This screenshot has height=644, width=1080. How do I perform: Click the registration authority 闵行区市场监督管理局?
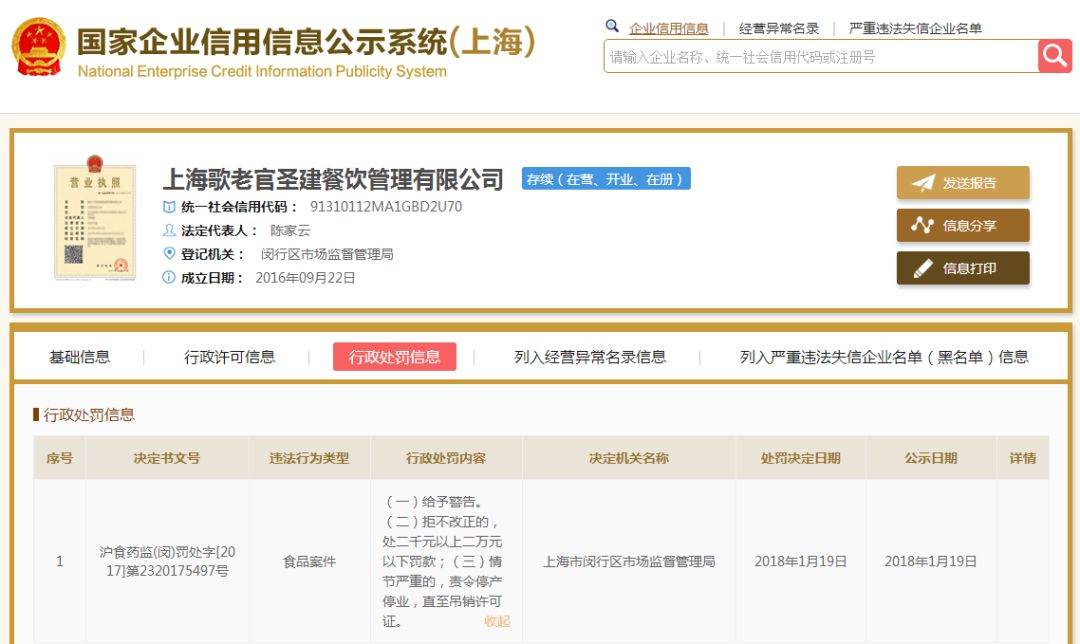click(x=326, y=254)
